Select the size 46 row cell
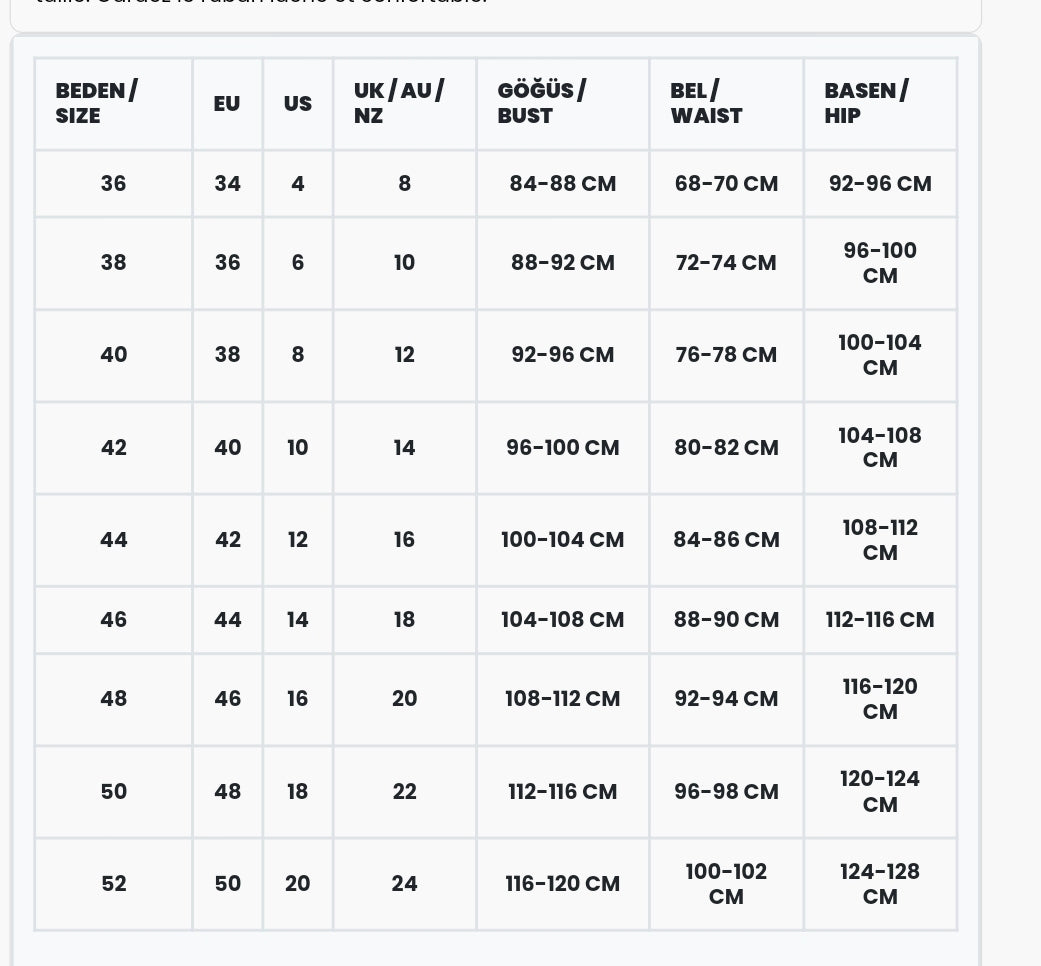 point(114,620)
